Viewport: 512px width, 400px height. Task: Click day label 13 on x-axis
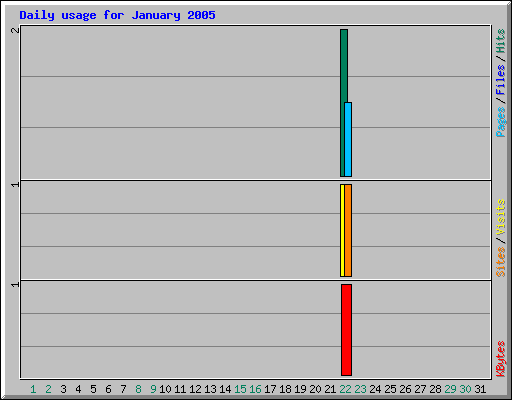tap(210, 389)
